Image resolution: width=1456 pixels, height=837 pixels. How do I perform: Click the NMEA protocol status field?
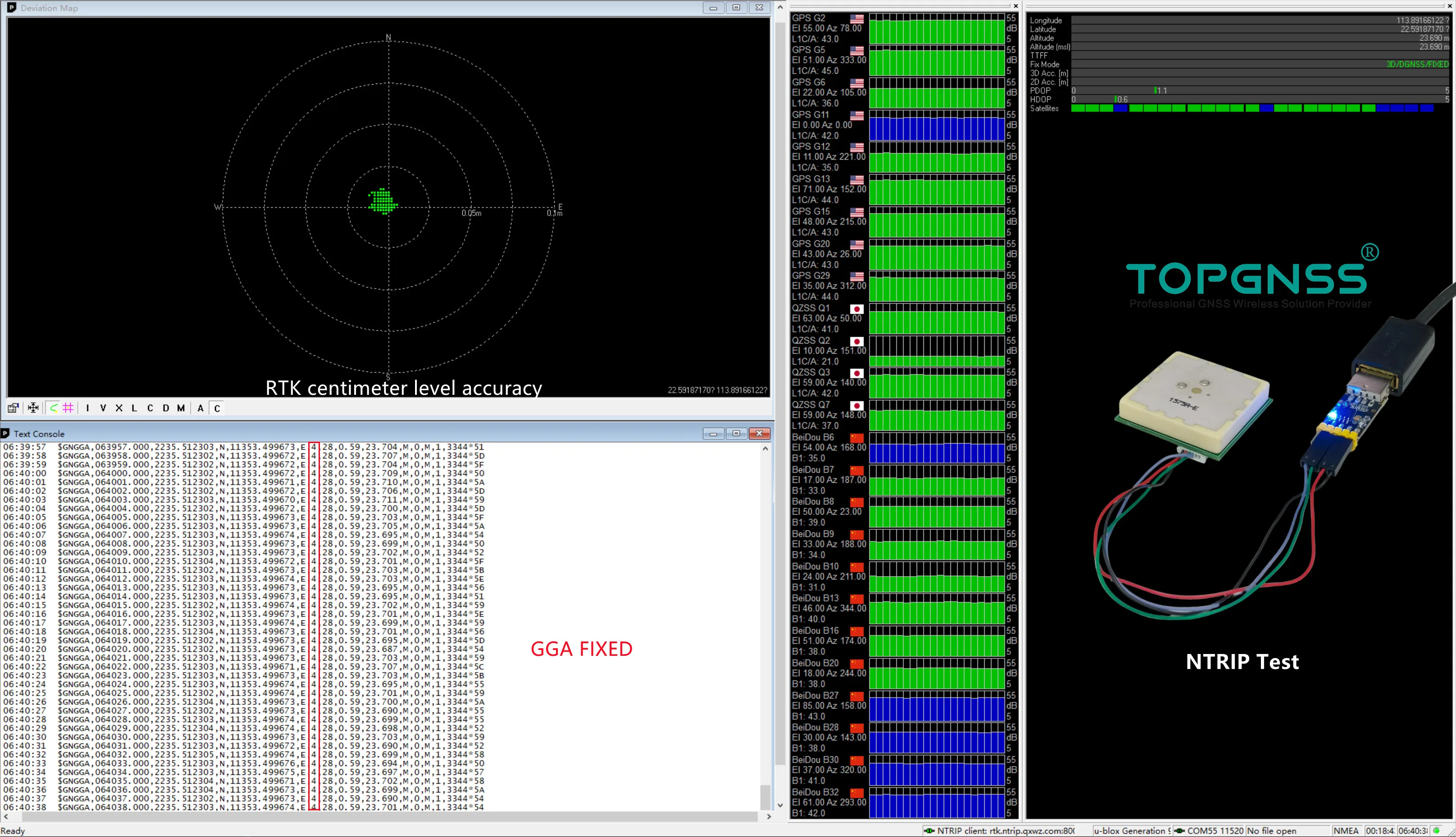(1346, 831)
